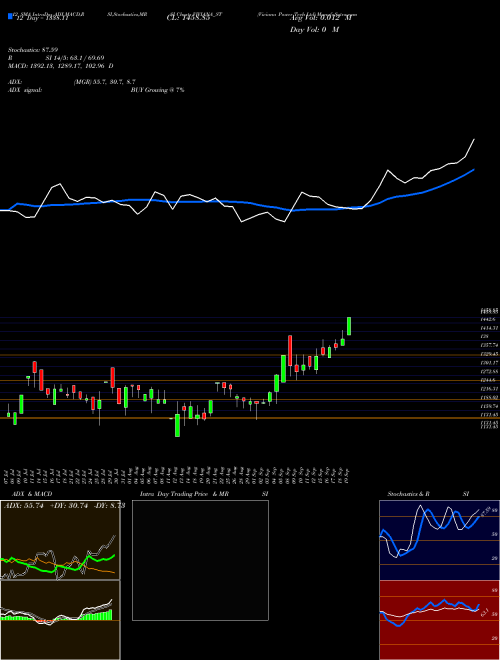The height and width of the screenshot is (660, 500).
Task: Select the 'ADX: 55.74 +DY: 30.74 -DY: 8.73' header
Action: 64,506
